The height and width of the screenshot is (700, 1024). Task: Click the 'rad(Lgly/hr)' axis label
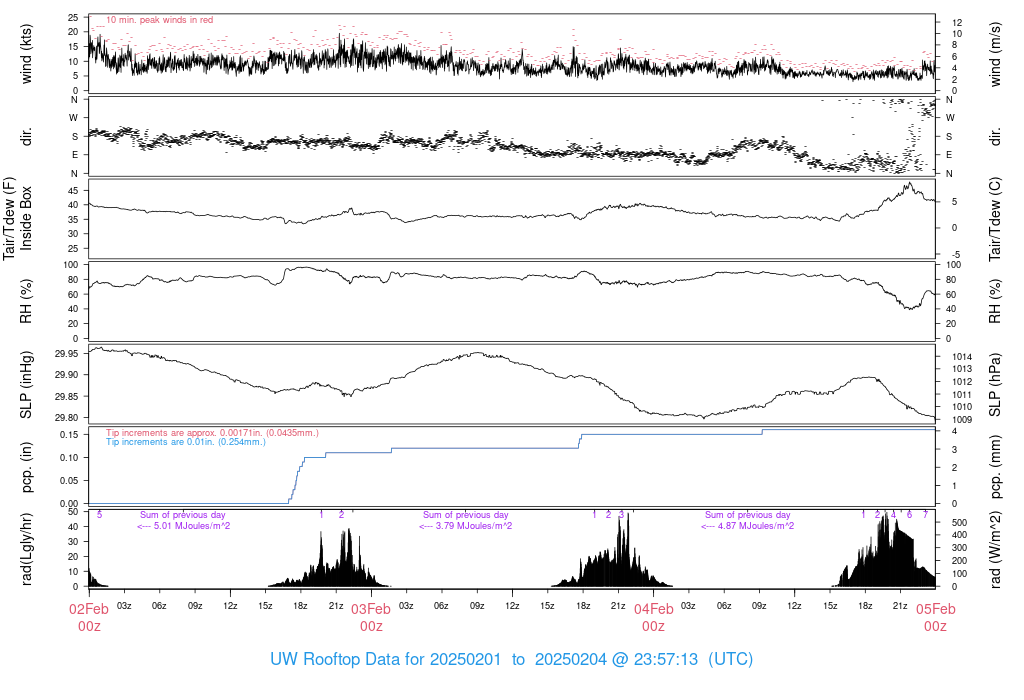[26, 549]
